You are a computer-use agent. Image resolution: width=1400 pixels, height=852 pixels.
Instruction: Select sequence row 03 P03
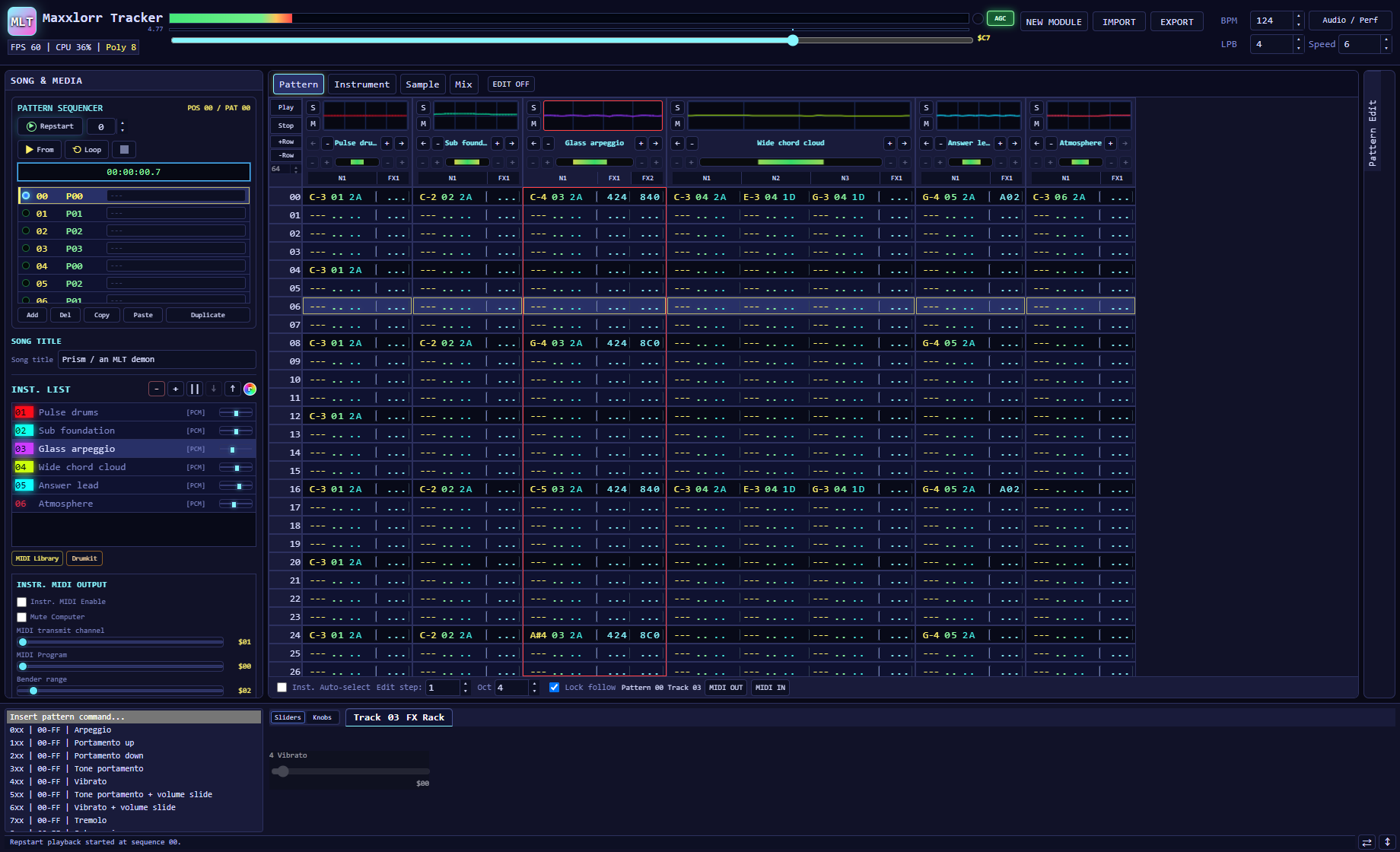[133, 249]
